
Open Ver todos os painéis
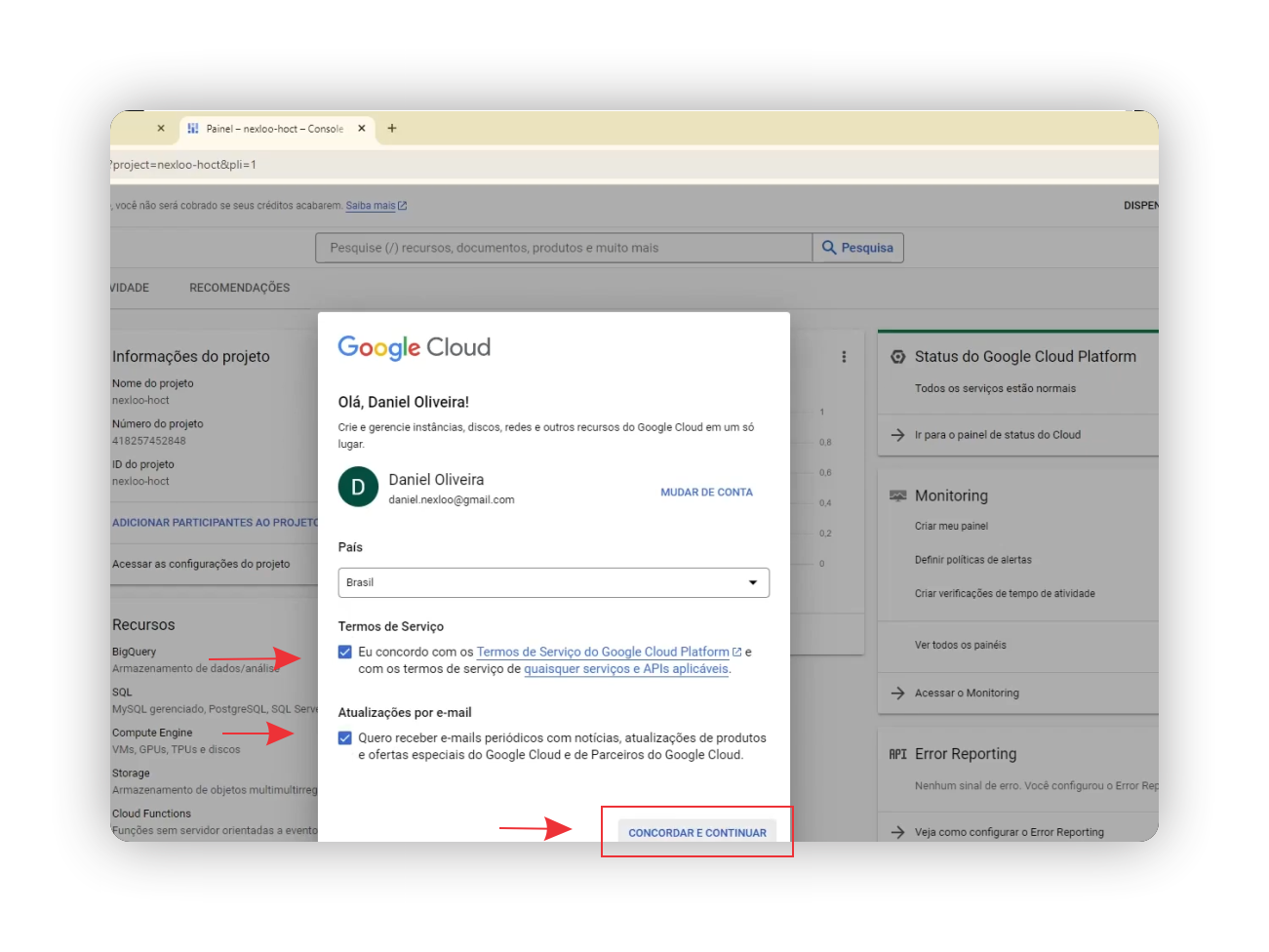pos(961,645)
